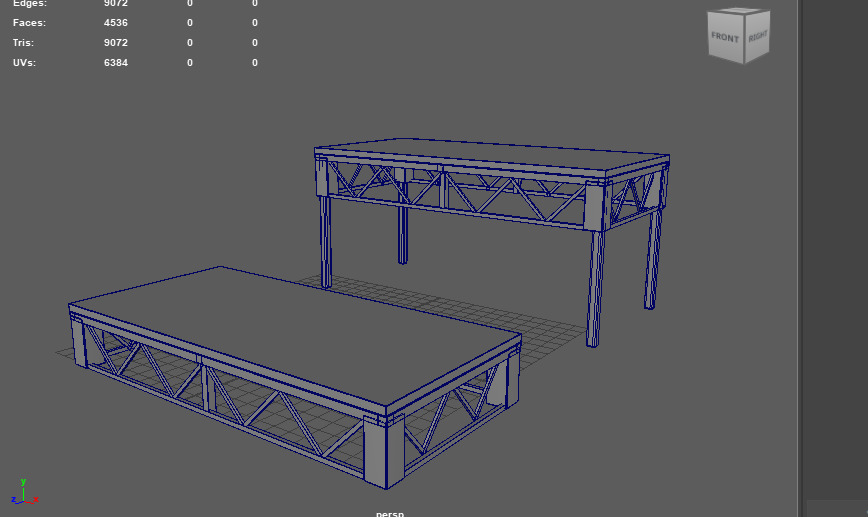Screen dimensions: 868x517
Task: Select the 9072 value in the Tris row
Action: tap(116, 43)
